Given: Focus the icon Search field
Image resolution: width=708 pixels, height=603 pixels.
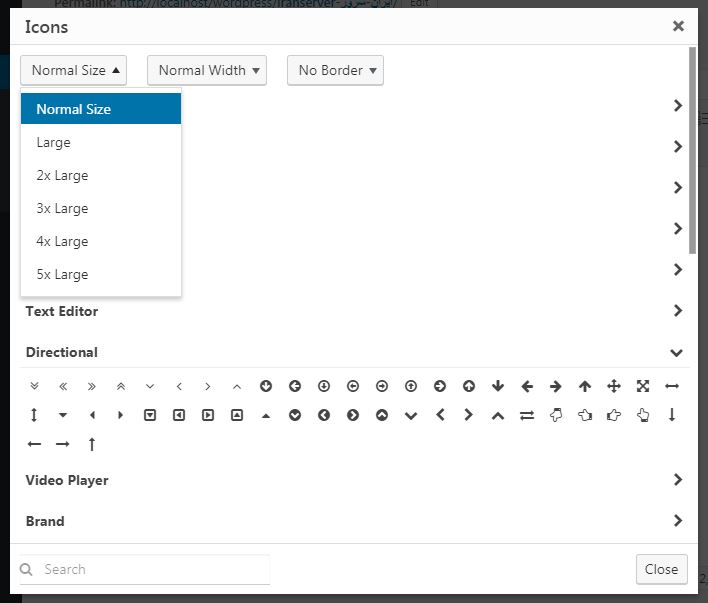Looking at the screenshot, I should (144, 569).
